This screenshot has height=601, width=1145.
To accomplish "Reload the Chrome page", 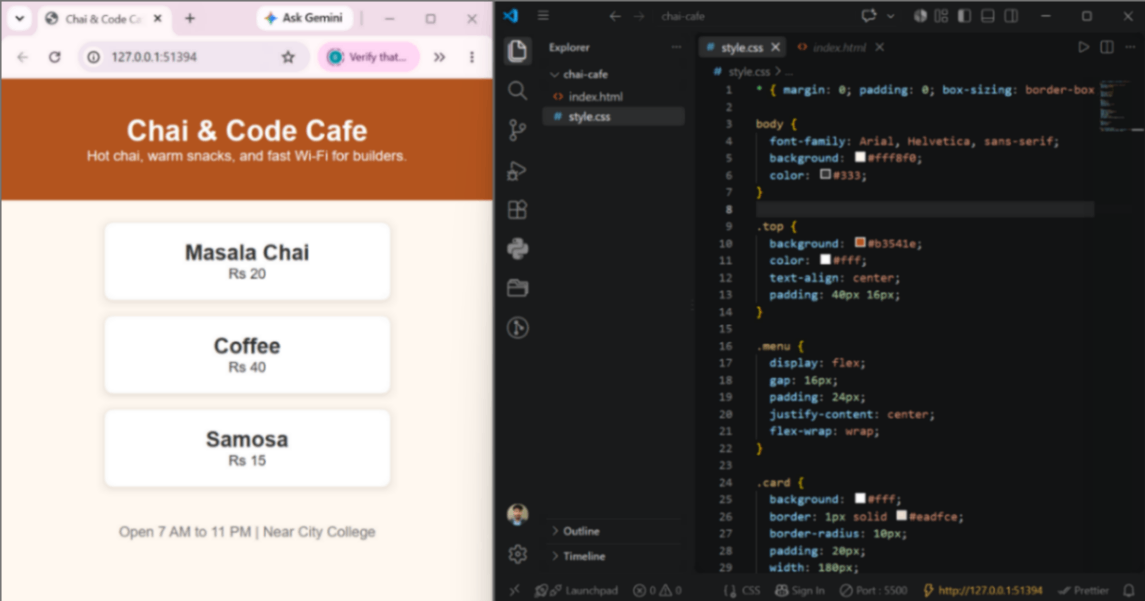I will pos(55,57).
